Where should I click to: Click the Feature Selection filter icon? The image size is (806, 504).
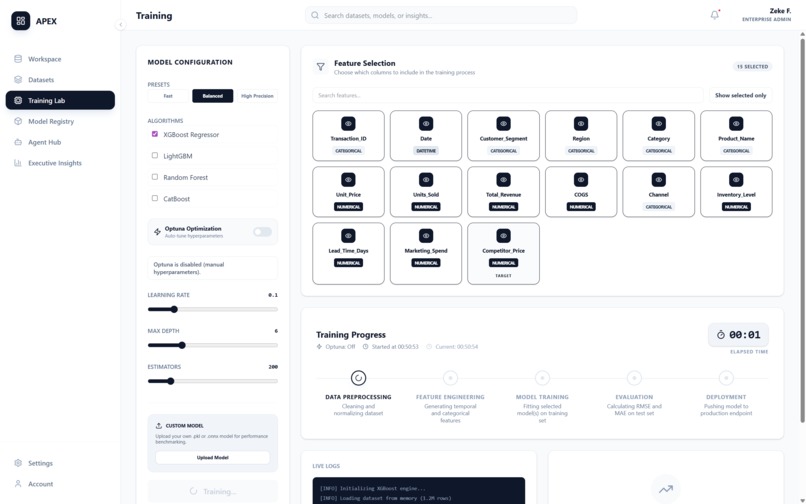(x=320, y=67)
